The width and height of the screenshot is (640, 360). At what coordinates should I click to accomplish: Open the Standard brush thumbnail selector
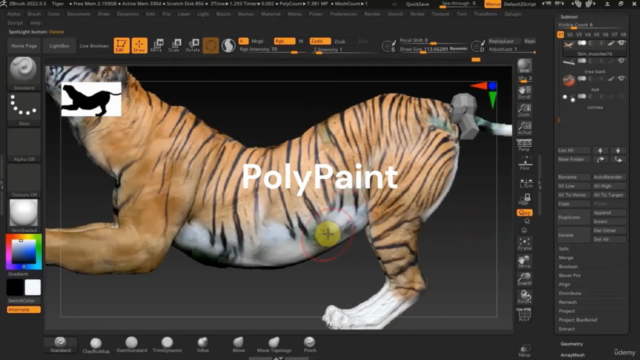click(24, 73)
